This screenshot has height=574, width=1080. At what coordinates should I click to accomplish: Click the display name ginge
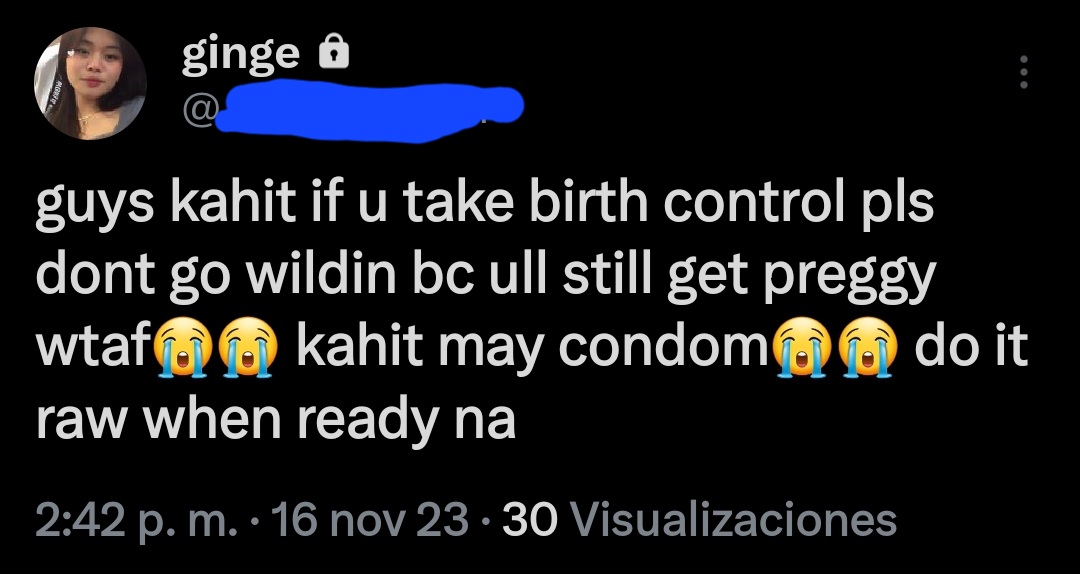(240, 55)
